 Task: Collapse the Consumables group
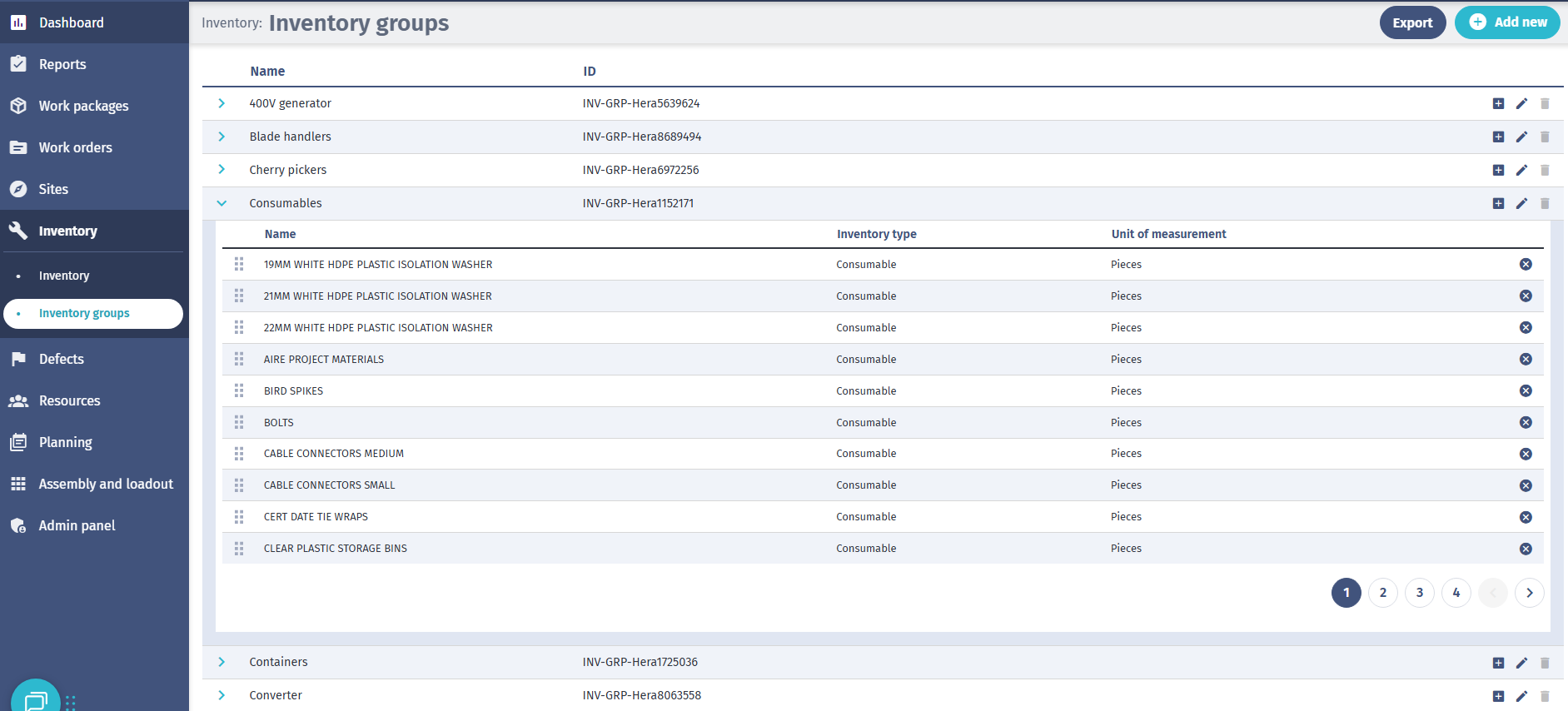222,203
